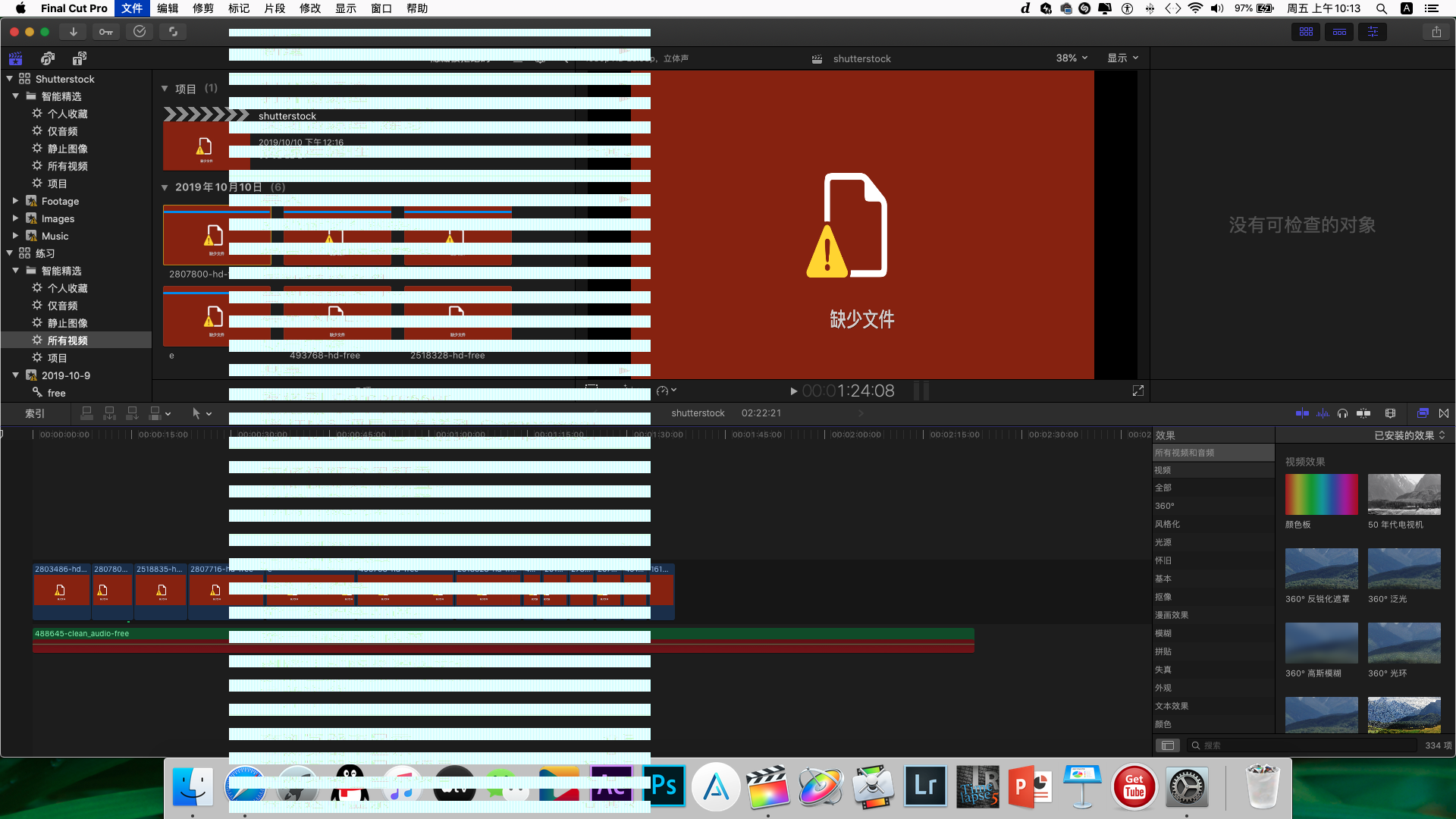The width and height of the screenshot is (1456, 819).
Task: Open the Background Tasks checkmark button
Action: (140, 32)
